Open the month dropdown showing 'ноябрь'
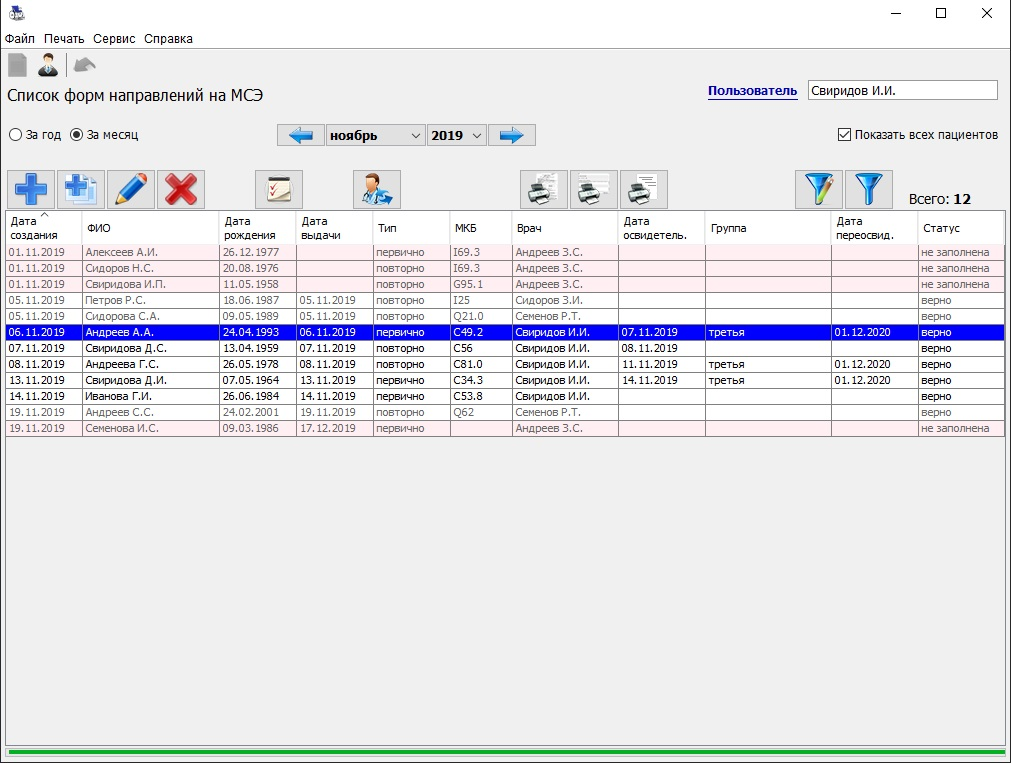Viewport: 1011px width, 763px height. pos(376,135)
